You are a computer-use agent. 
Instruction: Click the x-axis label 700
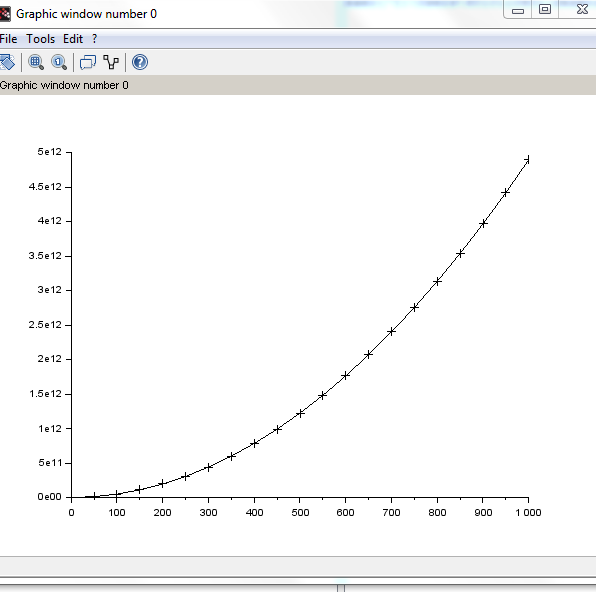[391, 513]
